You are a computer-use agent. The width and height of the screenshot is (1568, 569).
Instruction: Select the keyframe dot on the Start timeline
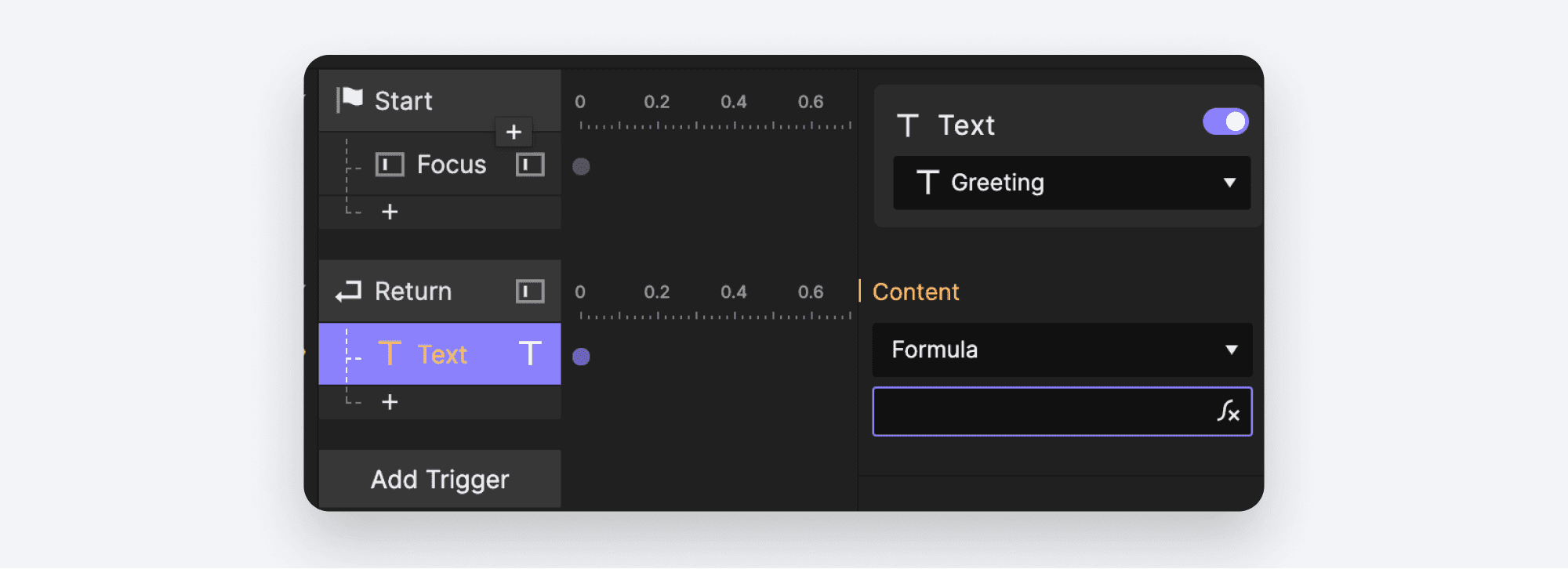(582, 165)
